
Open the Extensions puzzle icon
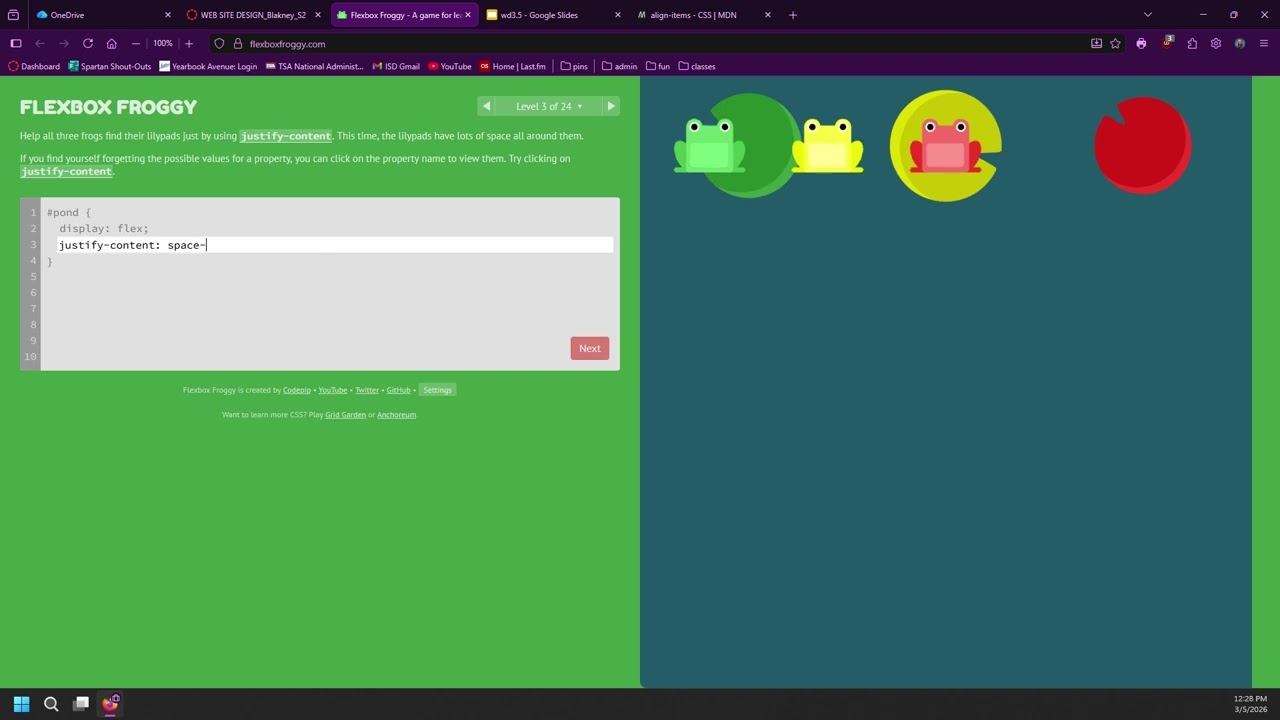pyautogui.click(x=1192, y=44)
